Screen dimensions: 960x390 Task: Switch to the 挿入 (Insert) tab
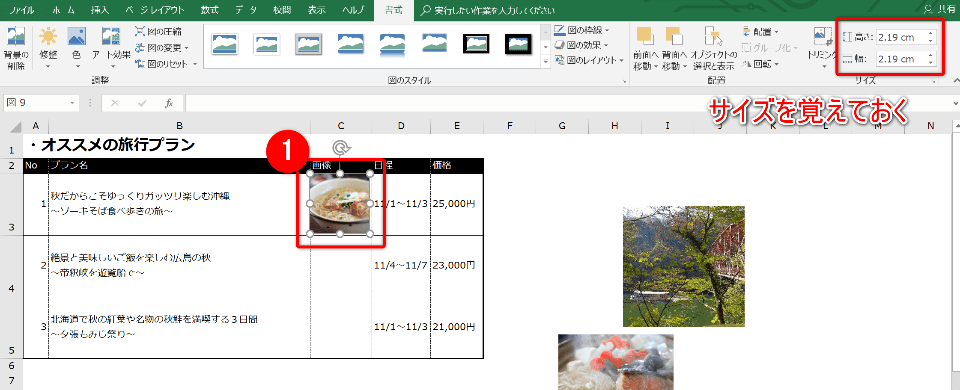(100, 10)
